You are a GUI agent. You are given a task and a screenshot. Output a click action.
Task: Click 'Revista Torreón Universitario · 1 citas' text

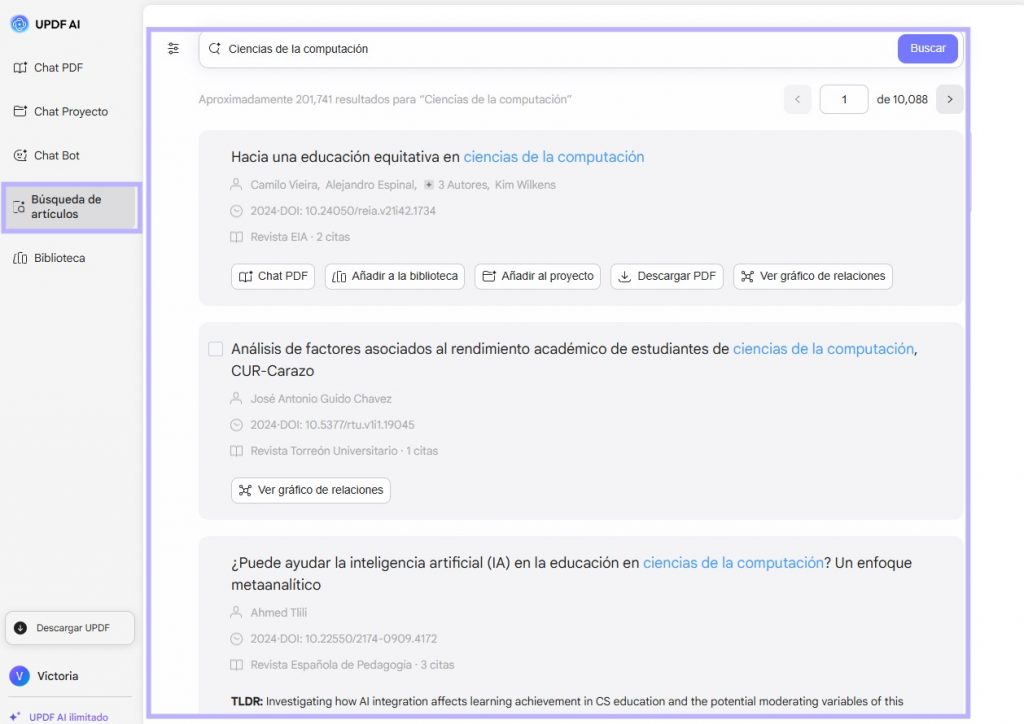[x=344, y=451]
